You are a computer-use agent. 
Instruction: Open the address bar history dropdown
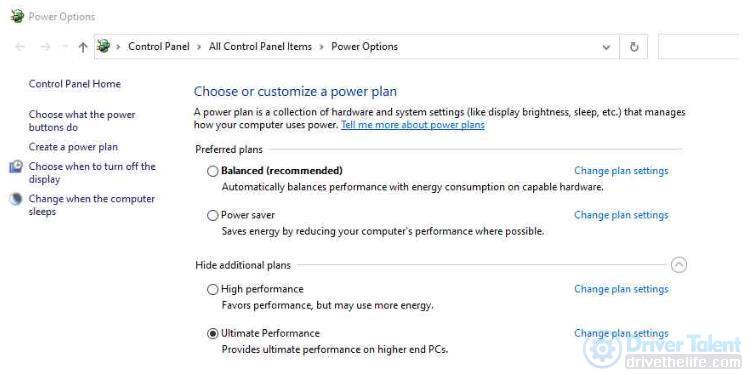tap(606, 47)
